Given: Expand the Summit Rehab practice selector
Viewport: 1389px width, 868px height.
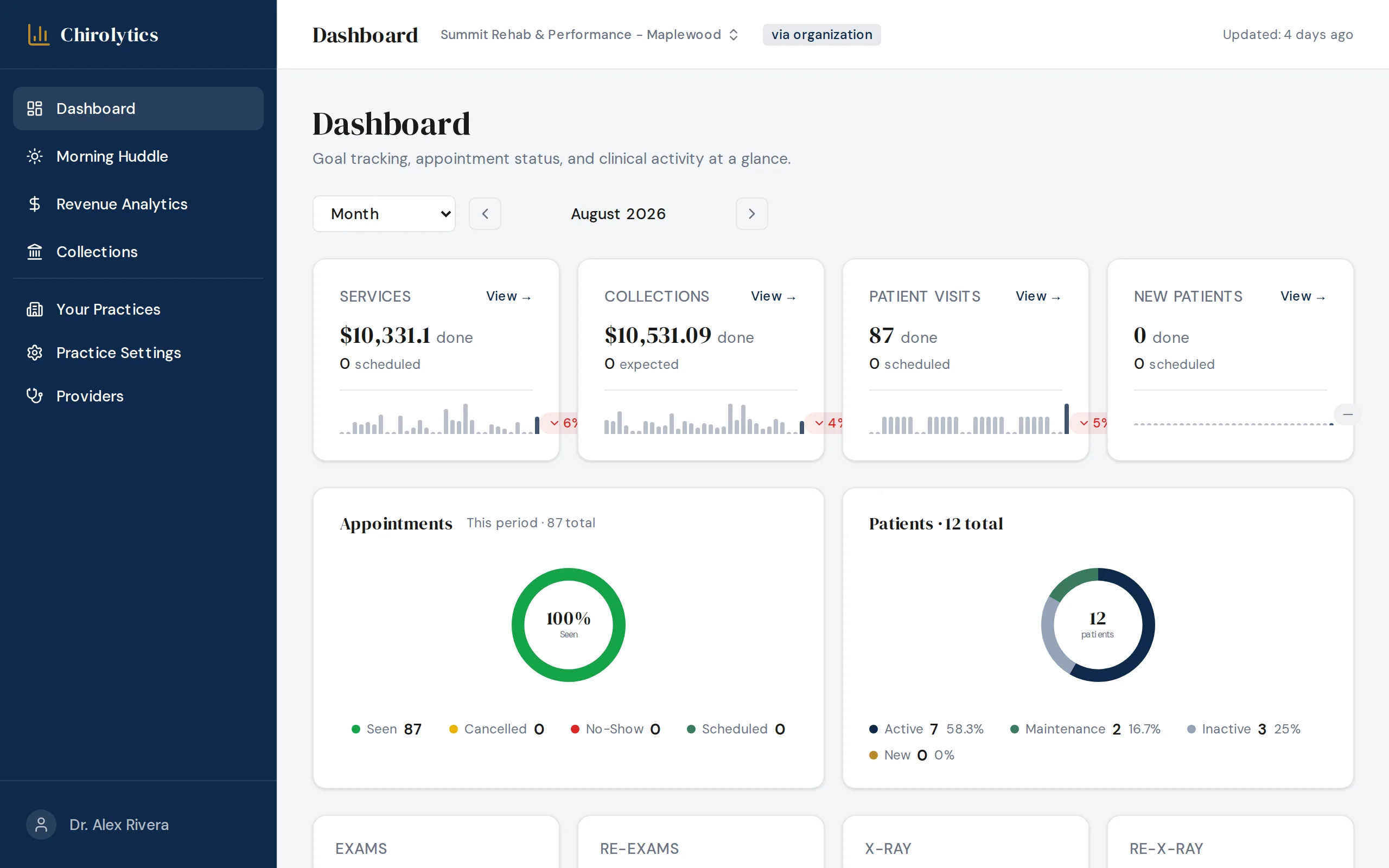Looking at the screenshot, I should (x=589, y=34).
